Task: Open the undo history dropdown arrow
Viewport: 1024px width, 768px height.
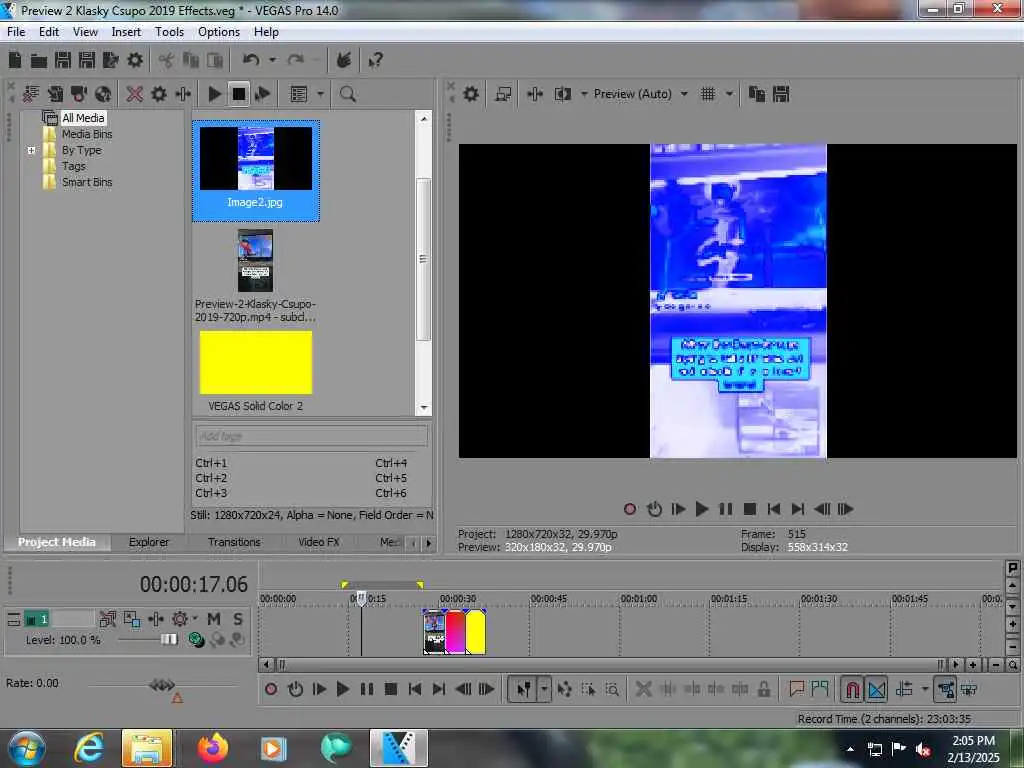Action: pos(272,60)
